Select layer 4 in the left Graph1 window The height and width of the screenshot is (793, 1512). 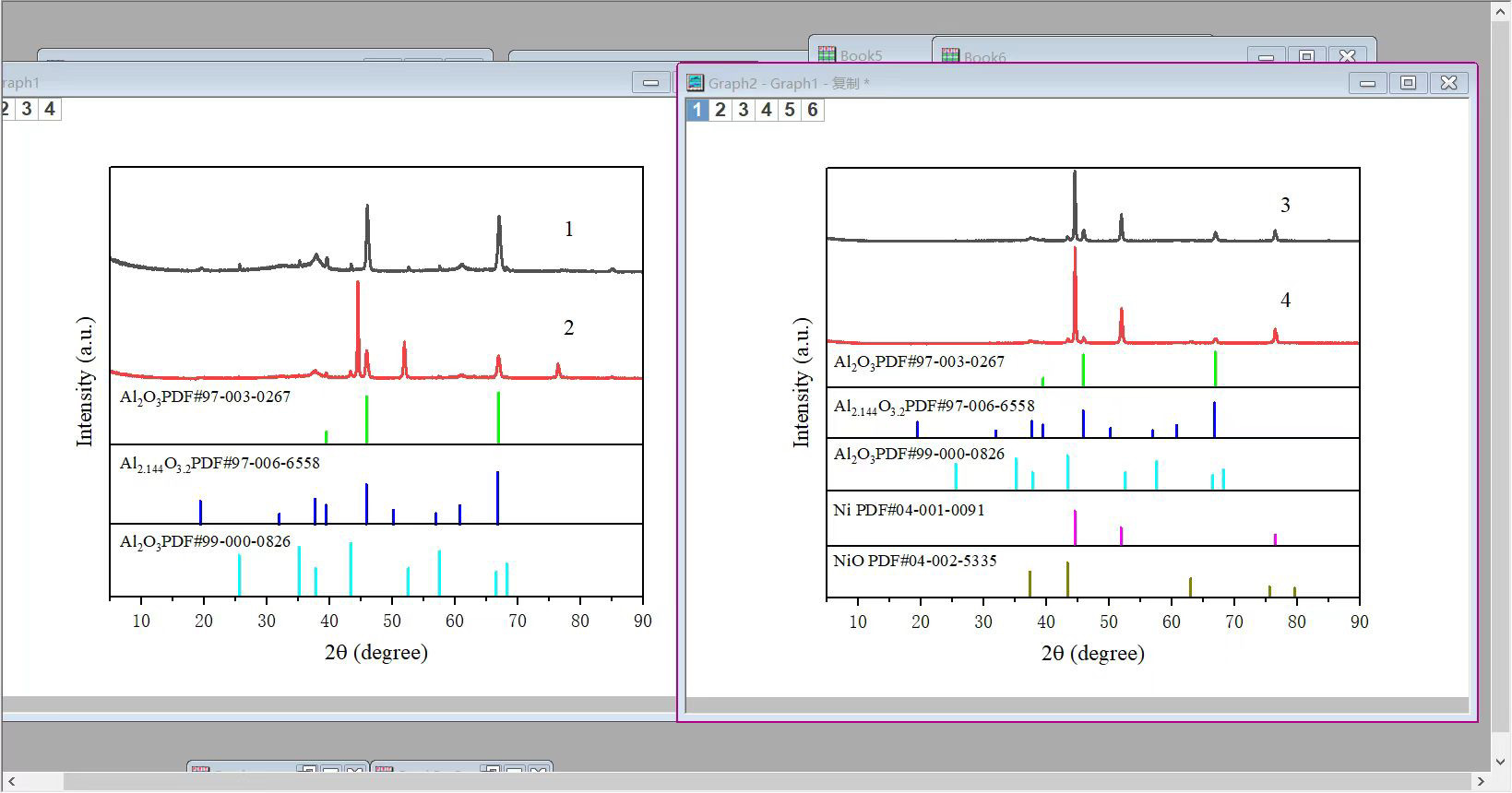pyautogui.click(x=50, y=109)
